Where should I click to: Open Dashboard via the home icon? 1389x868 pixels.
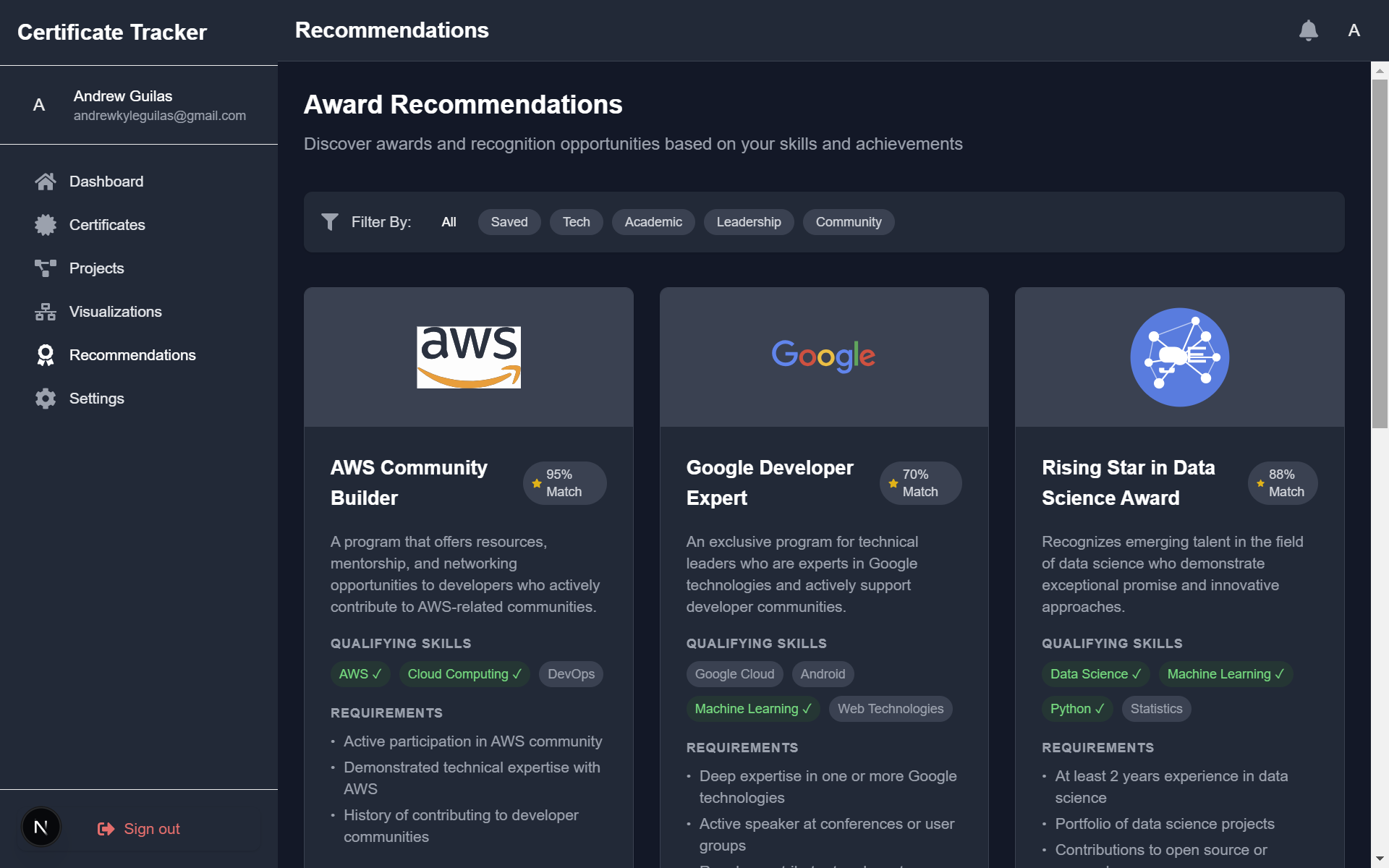pyautogui.click(x=46, y=182)
